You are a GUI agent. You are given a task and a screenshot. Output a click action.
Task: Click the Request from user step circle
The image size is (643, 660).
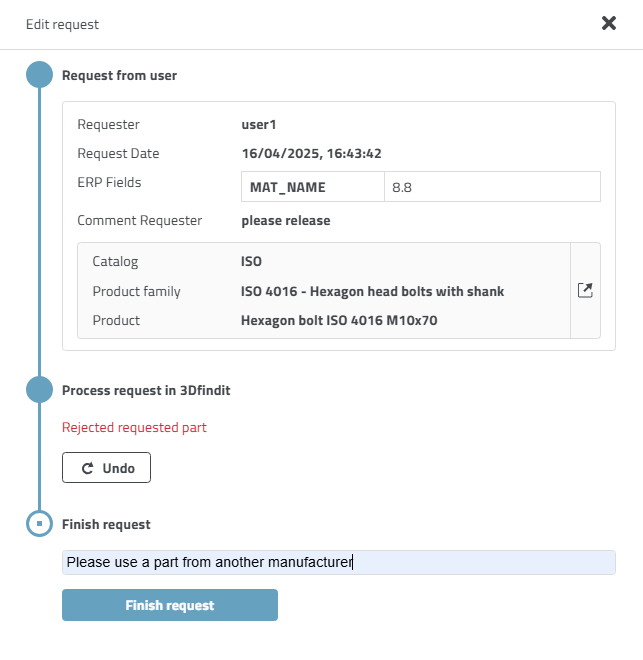point(39,75)
